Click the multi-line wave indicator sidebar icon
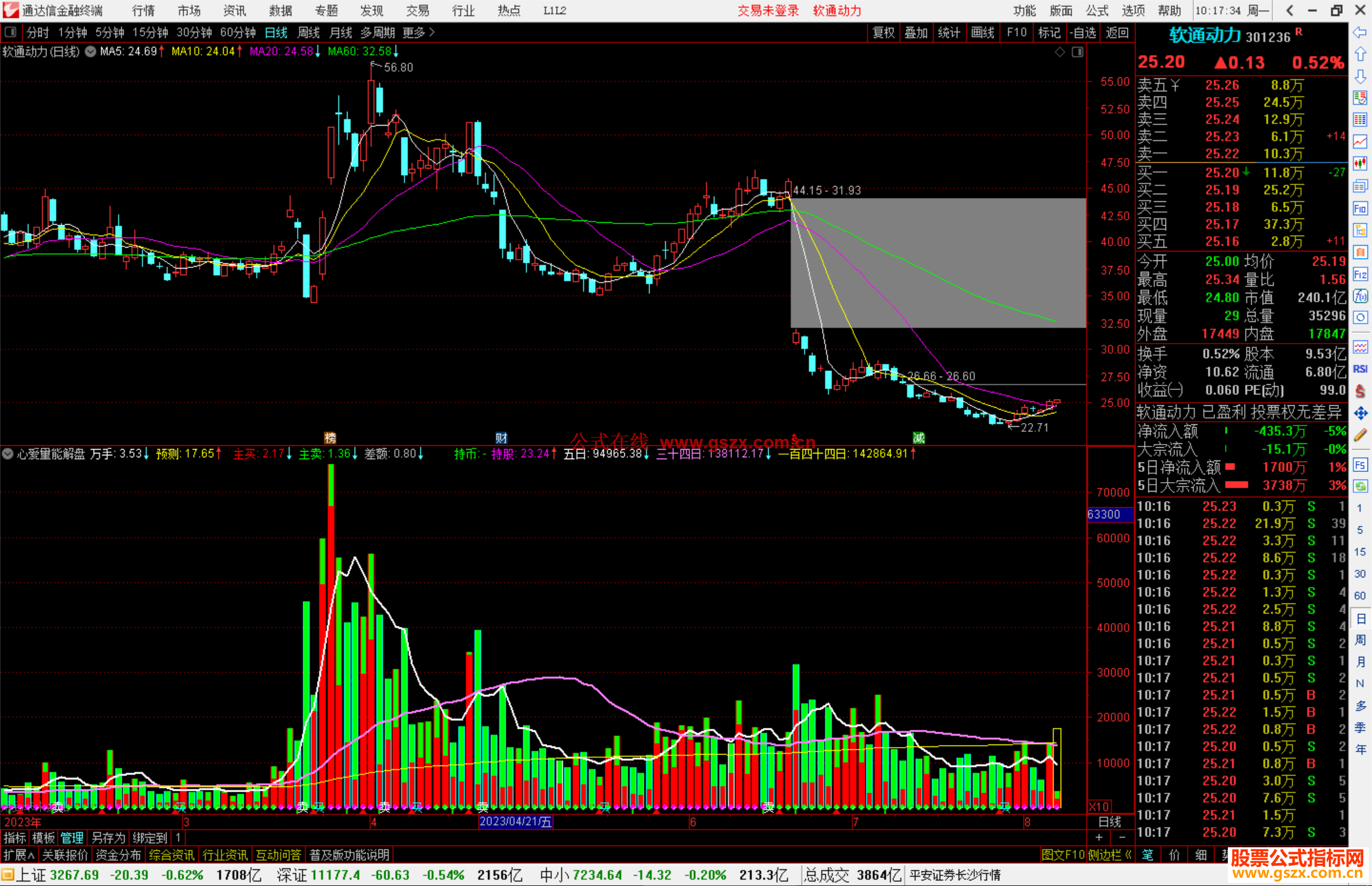1372x886 pixels. 1360,347
